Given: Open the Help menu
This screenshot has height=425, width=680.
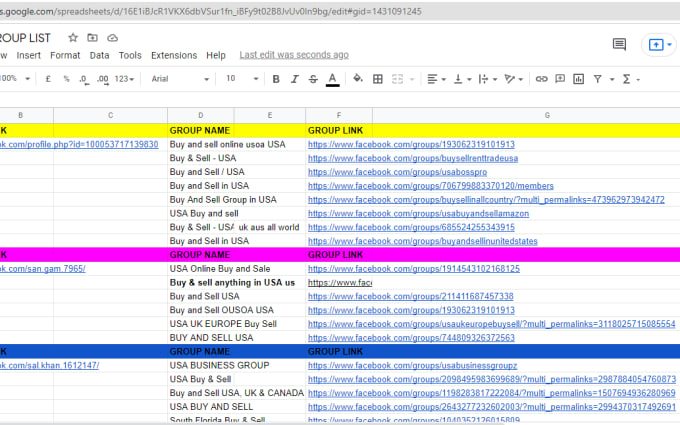Looking at the screenshot, I should (x=216, y=55).
